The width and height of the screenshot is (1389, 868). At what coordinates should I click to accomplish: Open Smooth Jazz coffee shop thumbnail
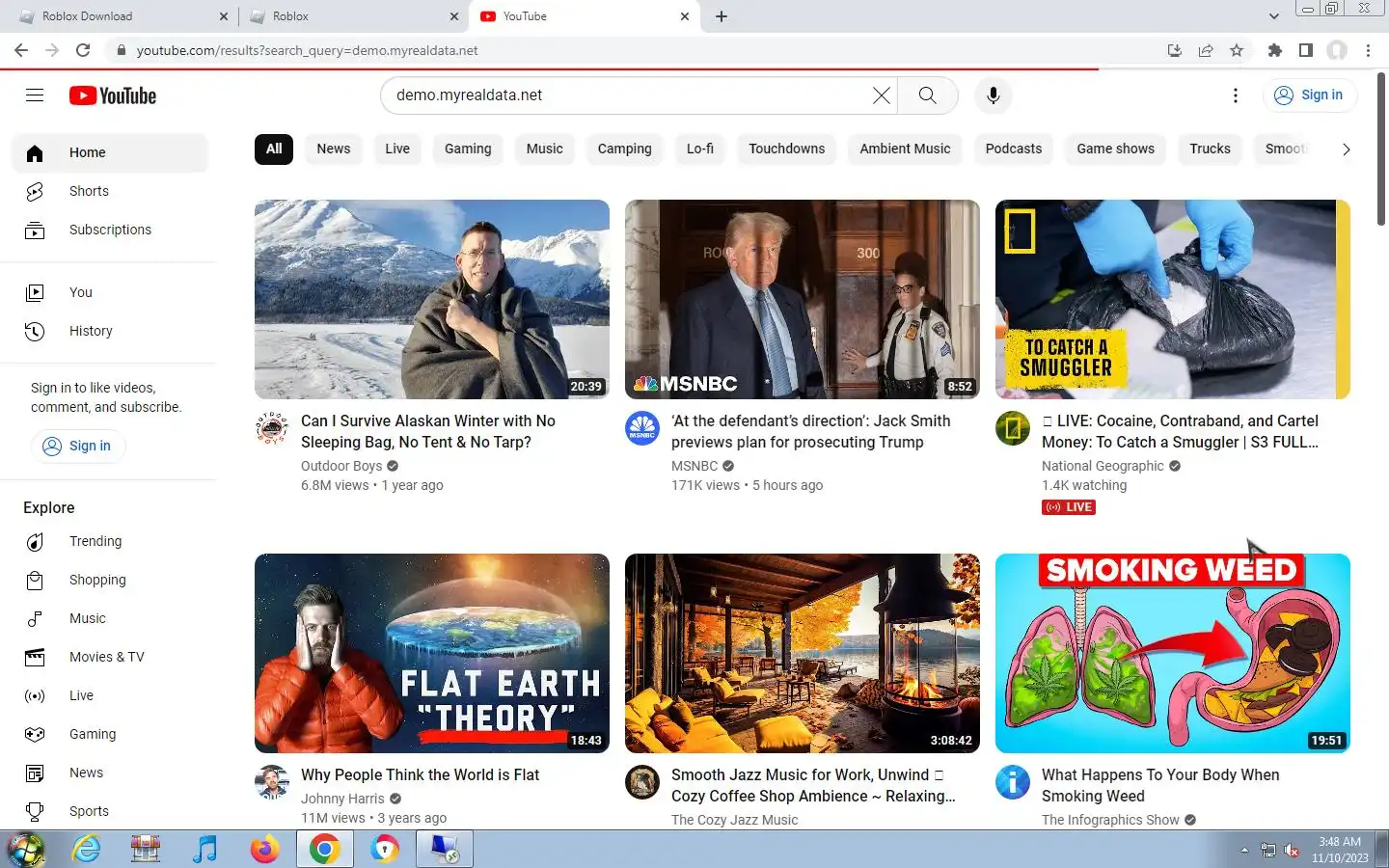[803, 653]
